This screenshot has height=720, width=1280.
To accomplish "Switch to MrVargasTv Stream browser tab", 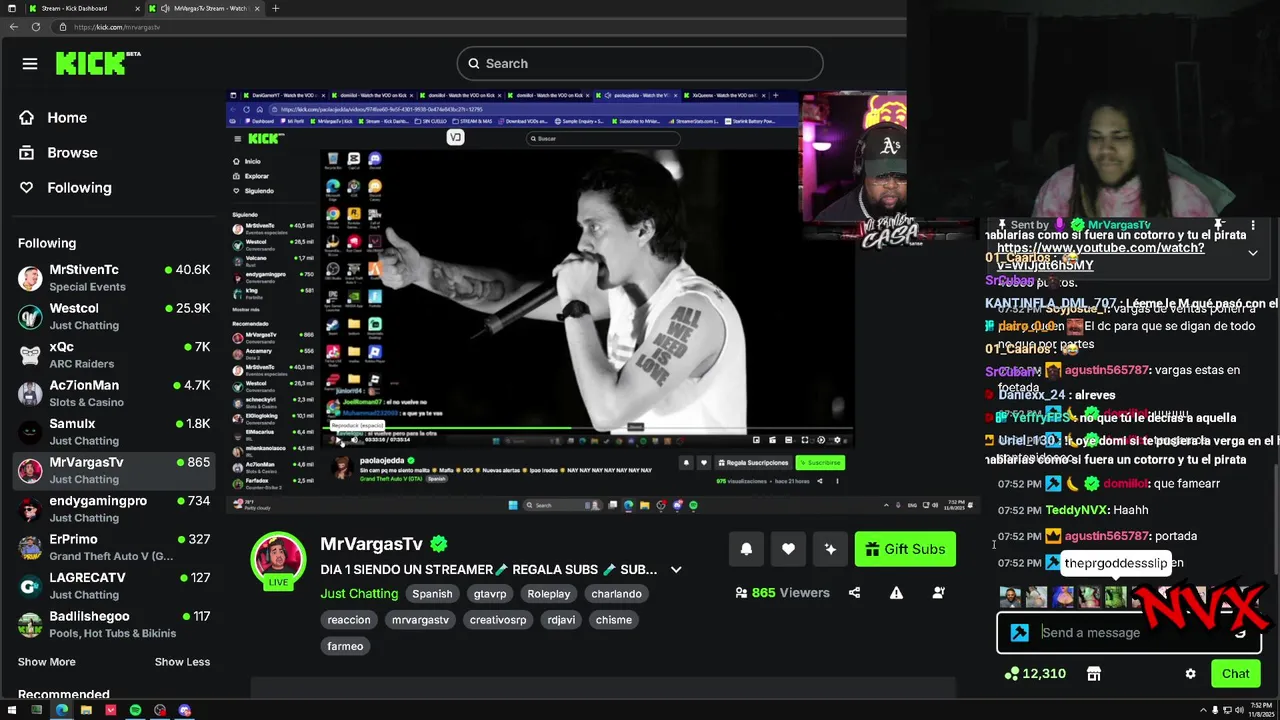I will coord(205,8).
